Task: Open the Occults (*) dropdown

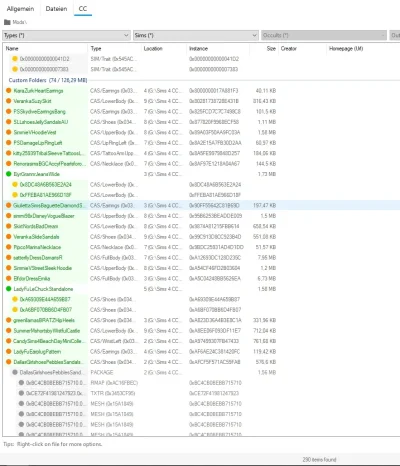Action: [x=324, y=35]
